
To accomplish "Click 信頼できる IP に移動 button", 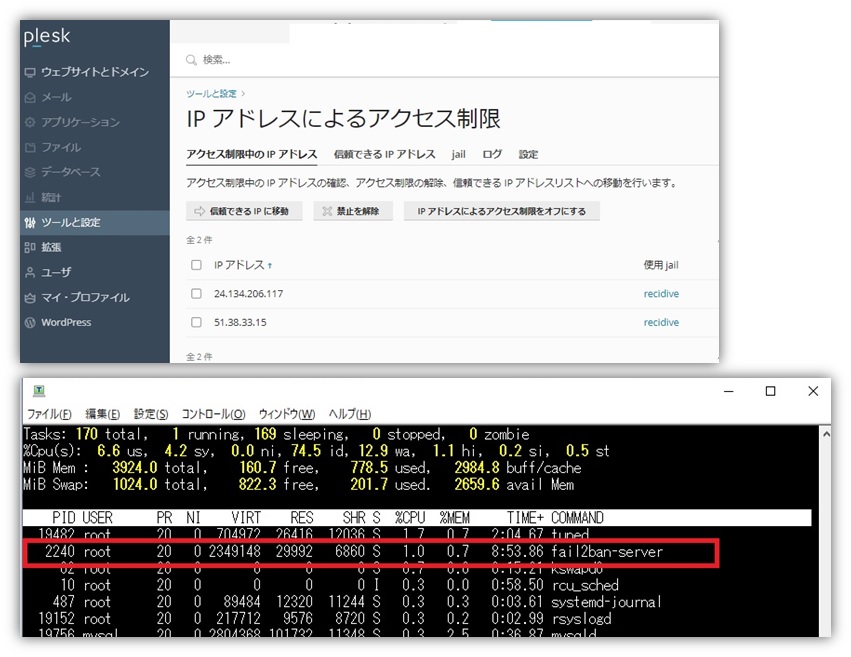I will pos(244,211).
